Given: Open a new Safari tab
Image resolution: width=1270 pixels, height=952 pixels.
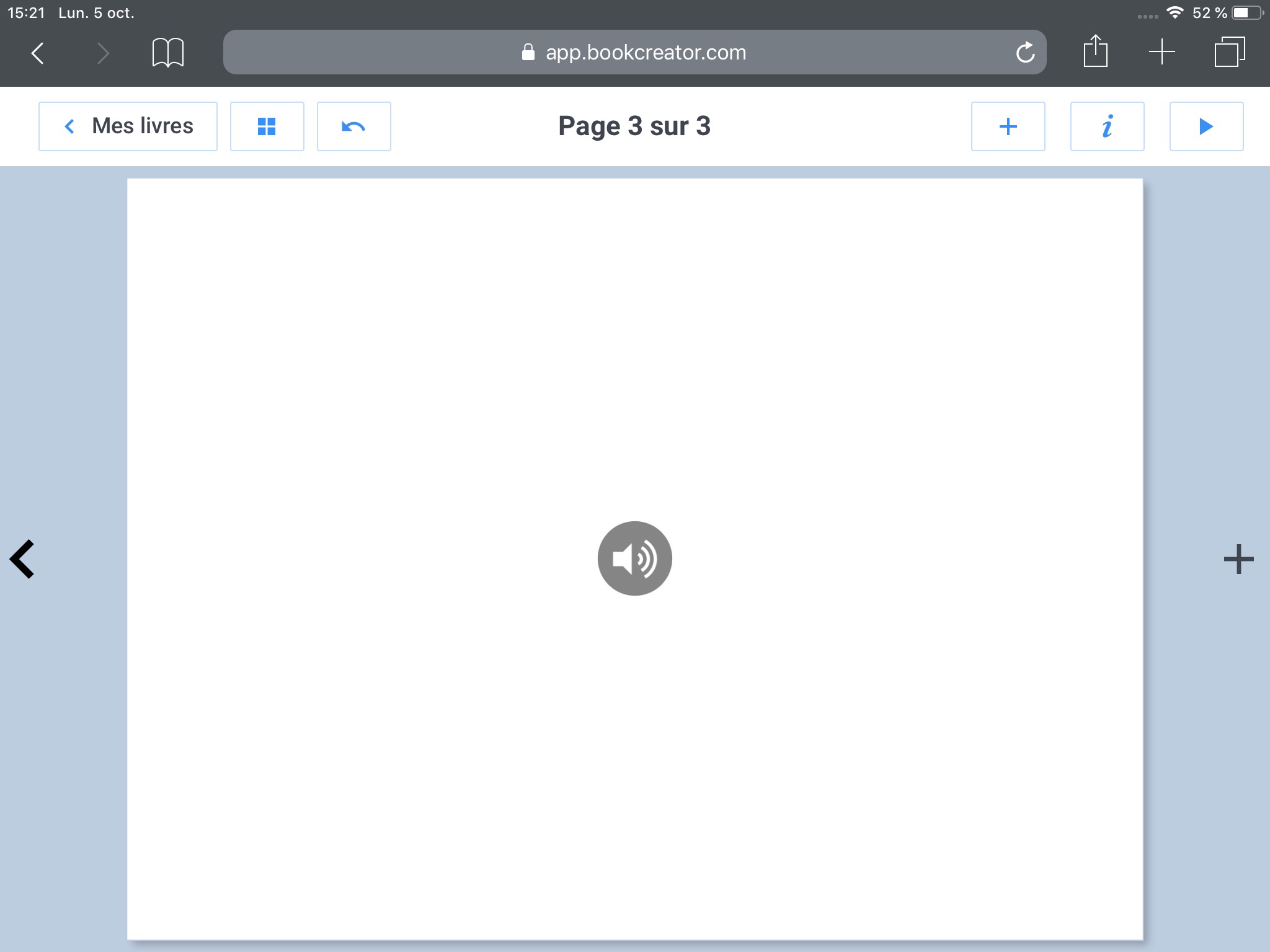Looking at the screenshot, I should click(1161, 52).
